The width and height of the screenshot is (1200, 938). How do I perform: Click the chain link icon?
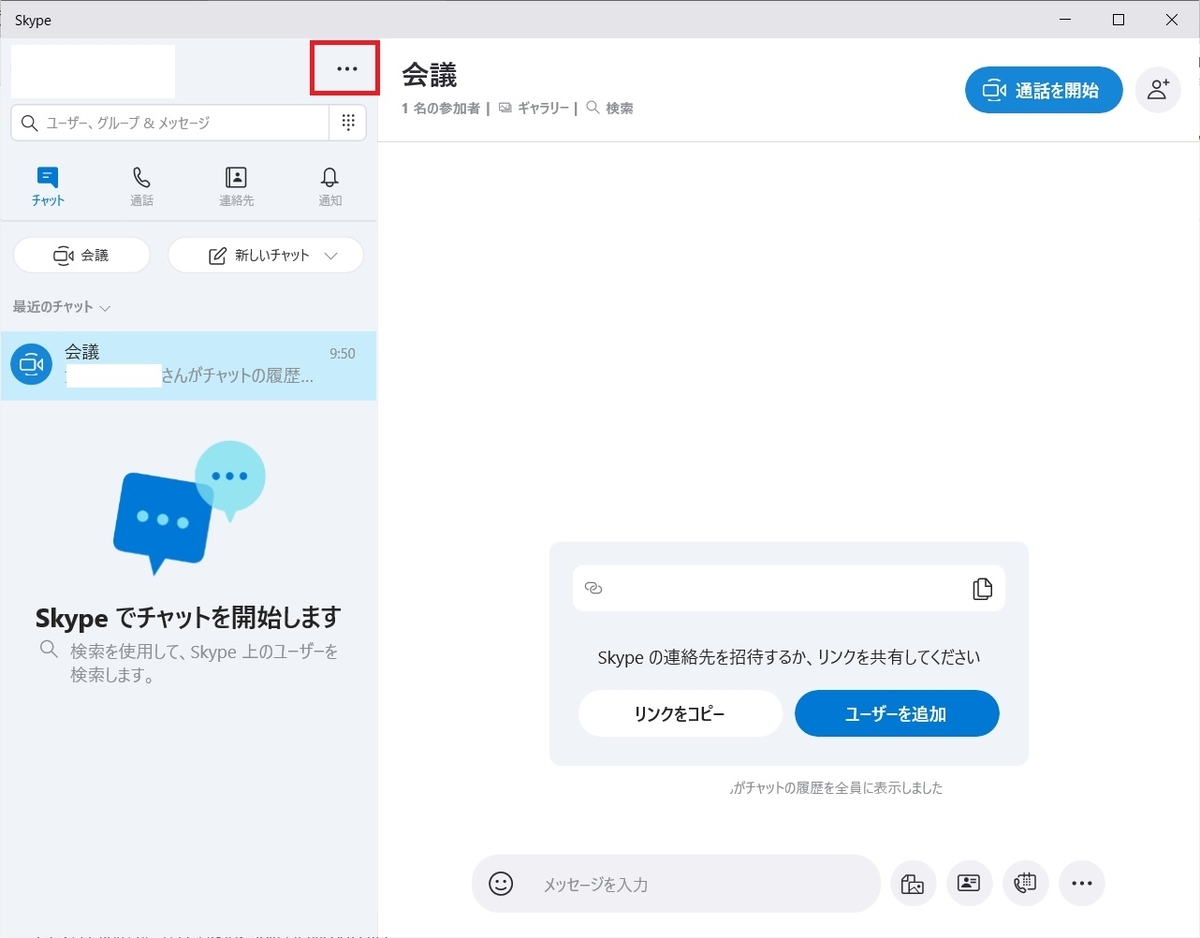pyautogui.click(x=593, y=588)
